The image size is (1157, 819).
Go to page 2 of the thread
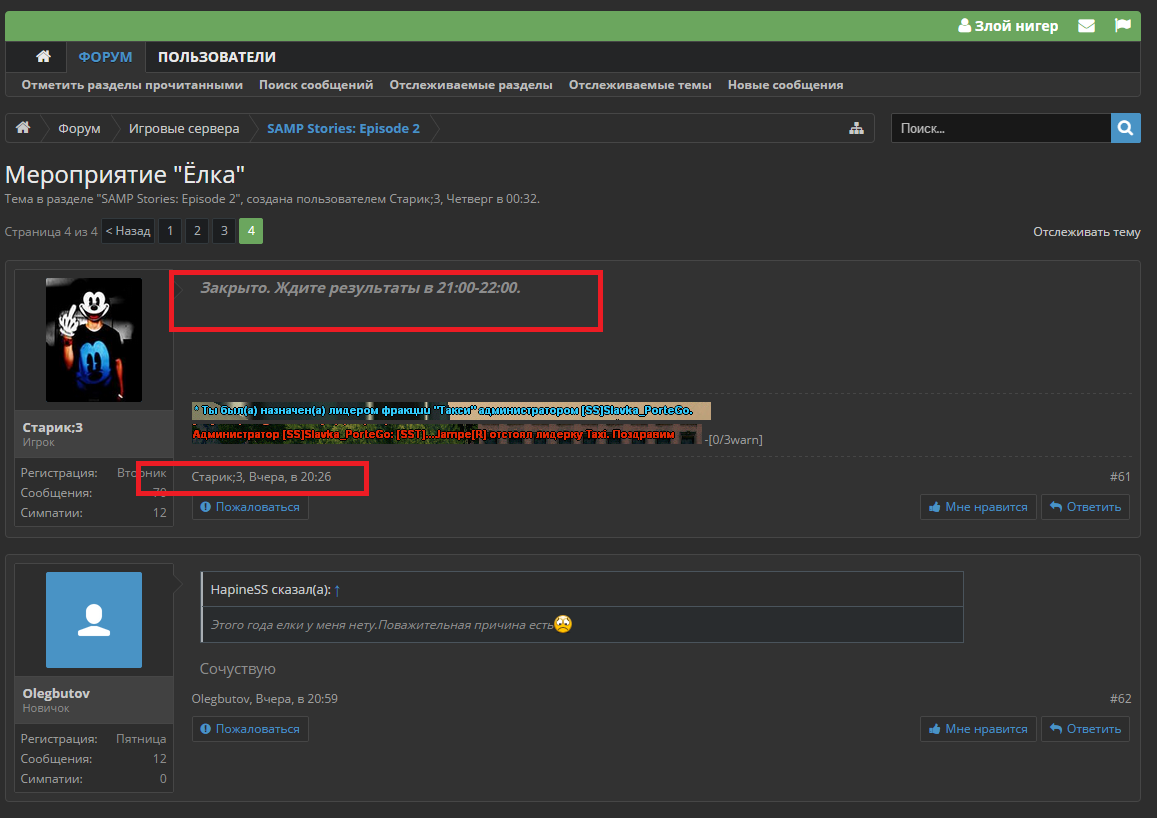click(197, 231)
